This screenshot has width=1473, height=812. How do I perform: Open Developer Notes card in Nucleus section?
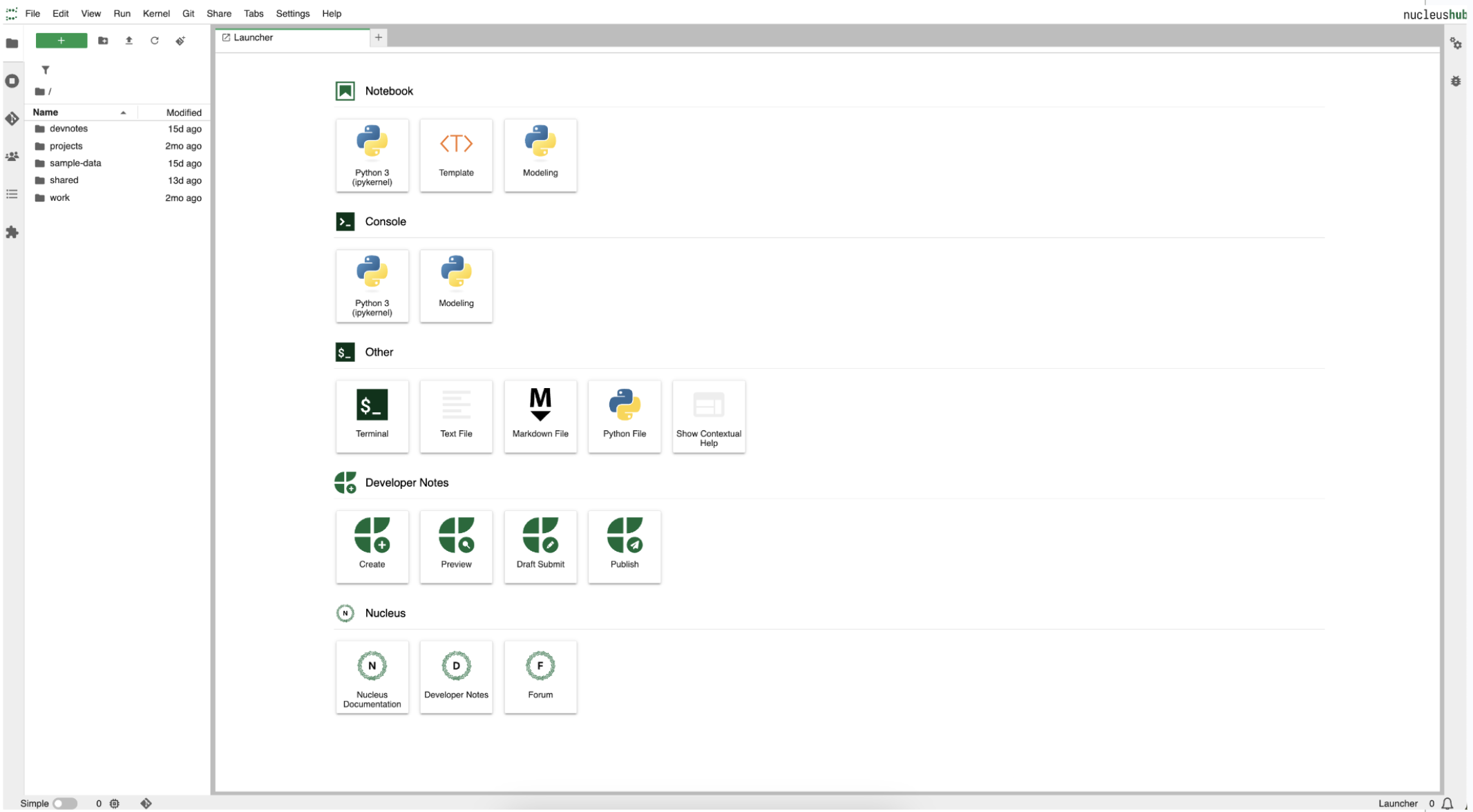456,677
